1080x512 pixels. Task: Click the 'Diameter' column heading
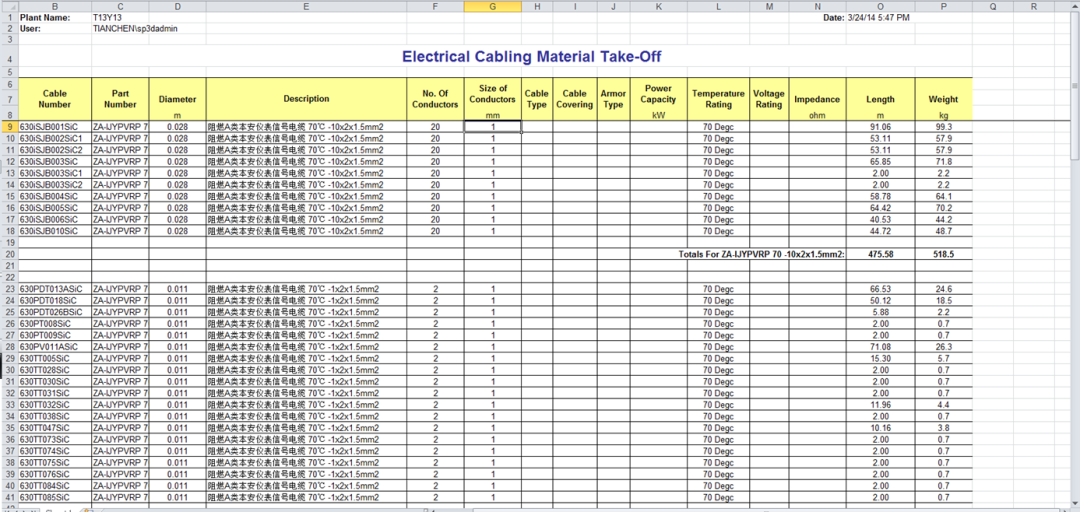point(177,99)
